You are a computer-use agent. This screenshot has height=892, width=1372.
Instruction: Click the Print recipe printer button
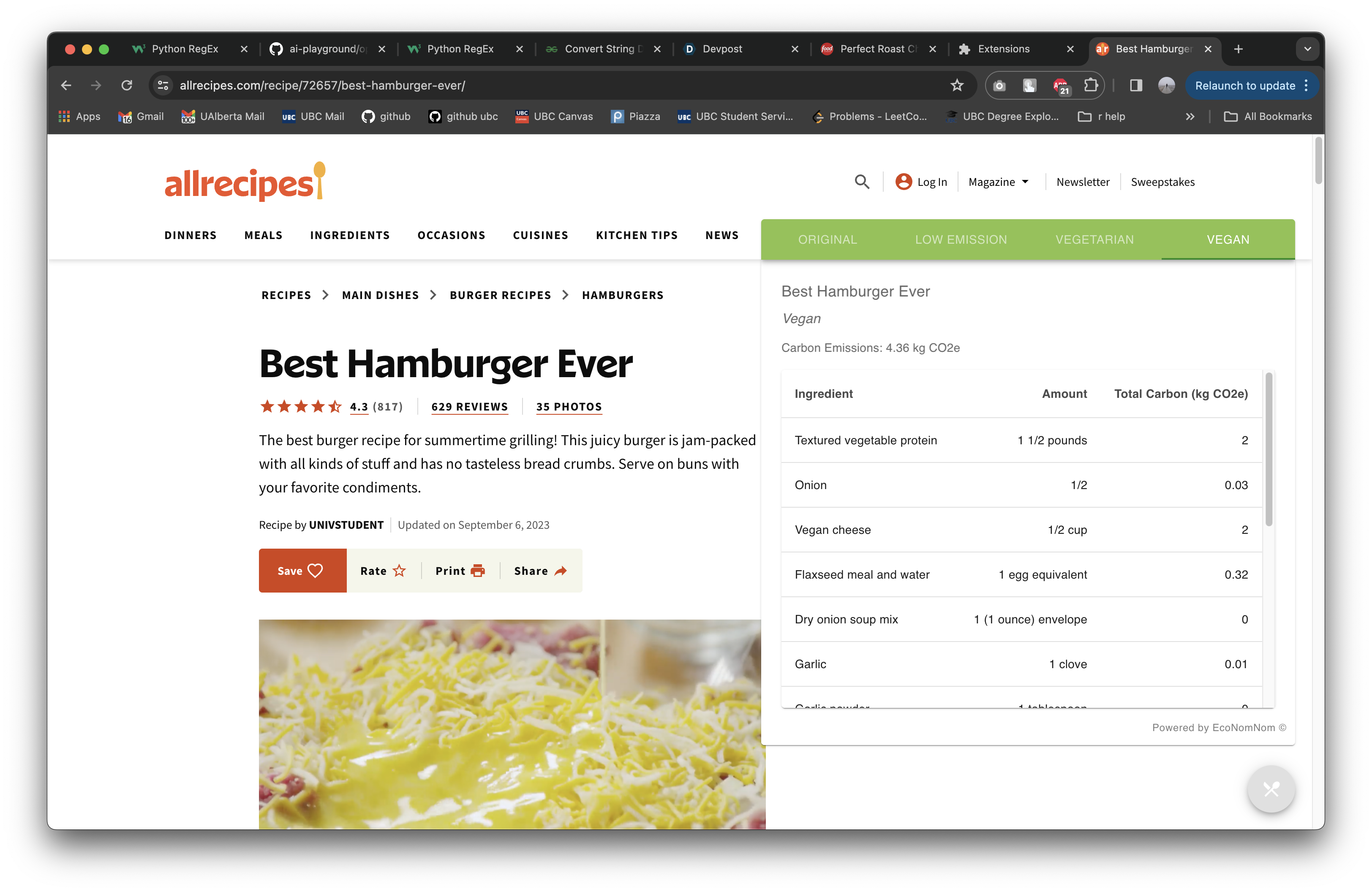(x=460, y=571)
